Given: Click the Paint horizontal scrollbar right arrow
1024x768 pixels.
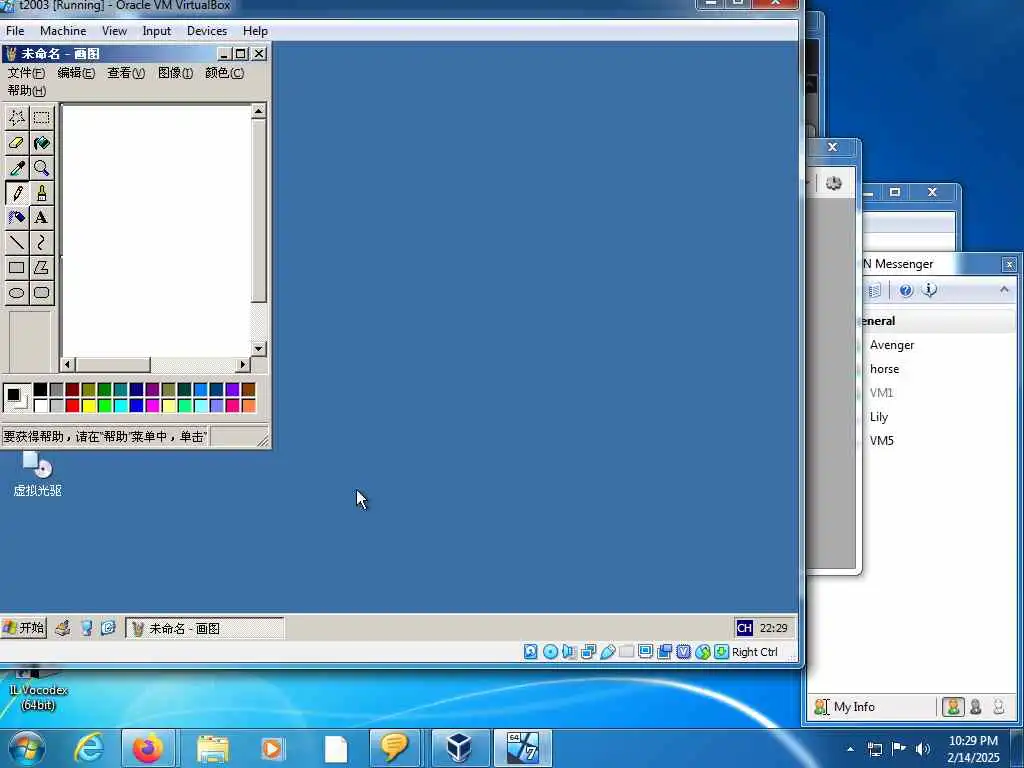Looking at the screenshot, I should [243, 364].
